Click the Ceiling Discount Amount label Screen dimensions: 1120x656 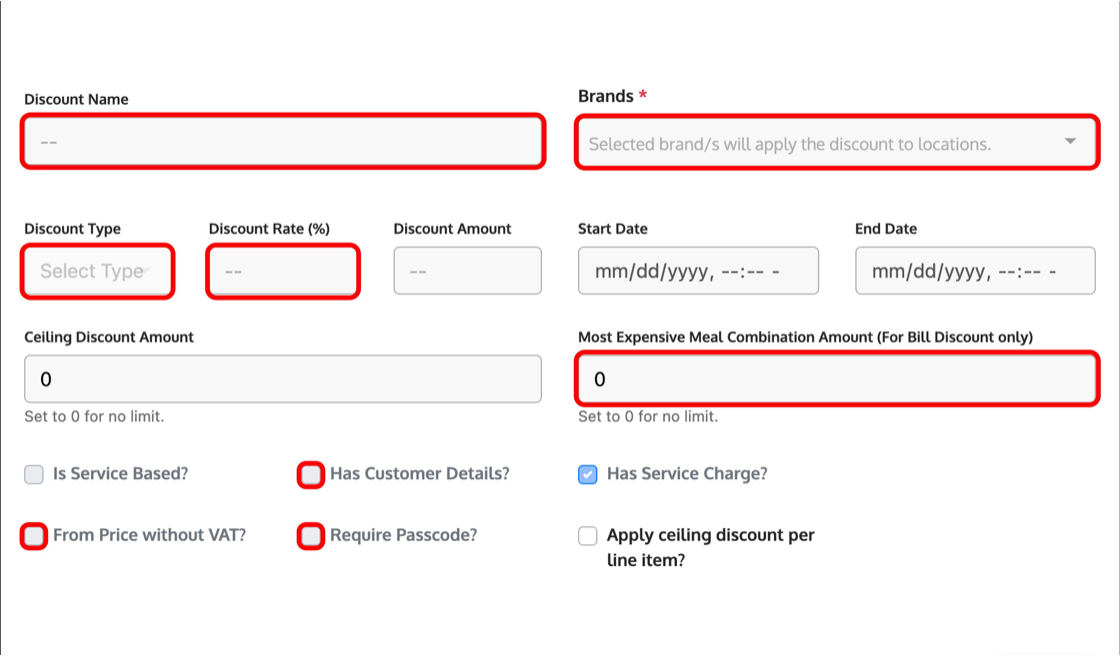[109, 337]
